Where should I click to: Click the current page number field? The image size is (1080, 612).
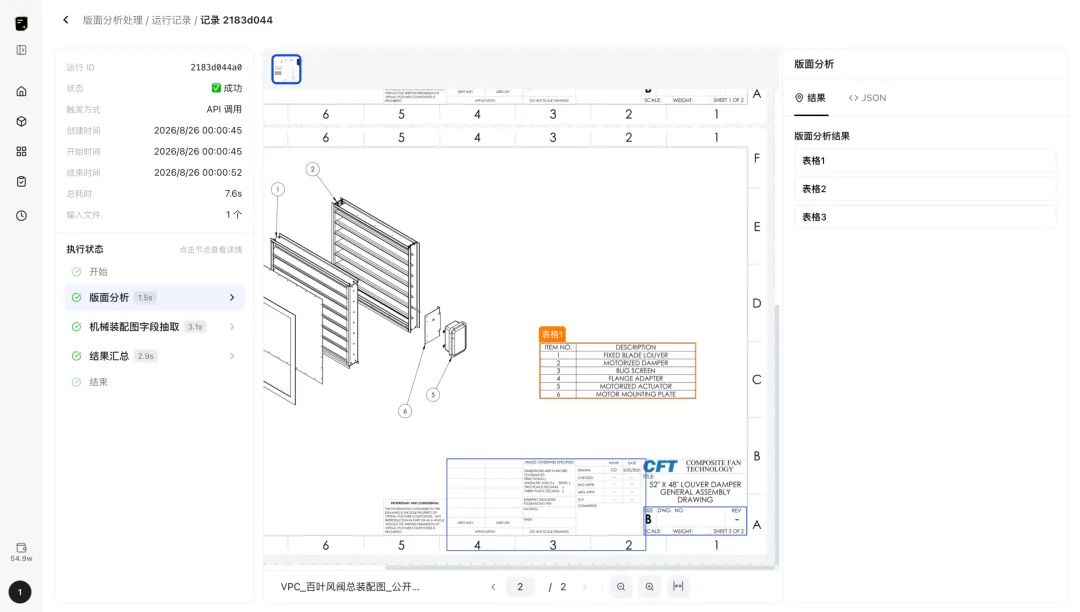coord(520,587)
